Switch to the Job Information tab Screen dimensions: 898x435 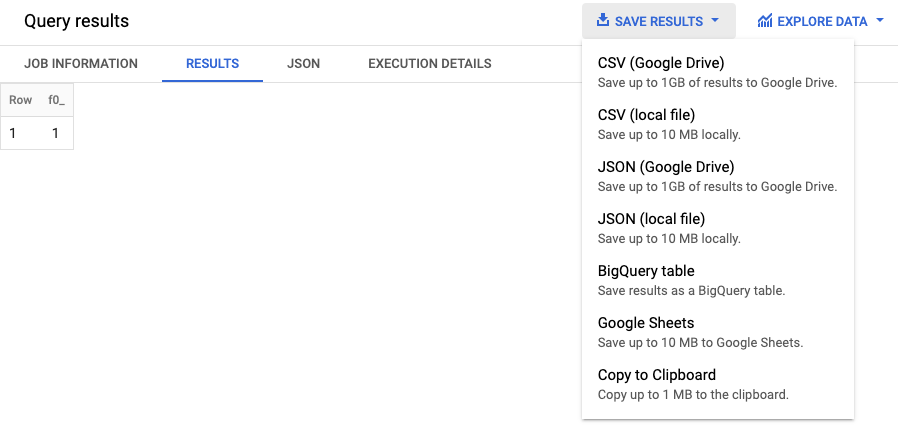coord(81,64)
